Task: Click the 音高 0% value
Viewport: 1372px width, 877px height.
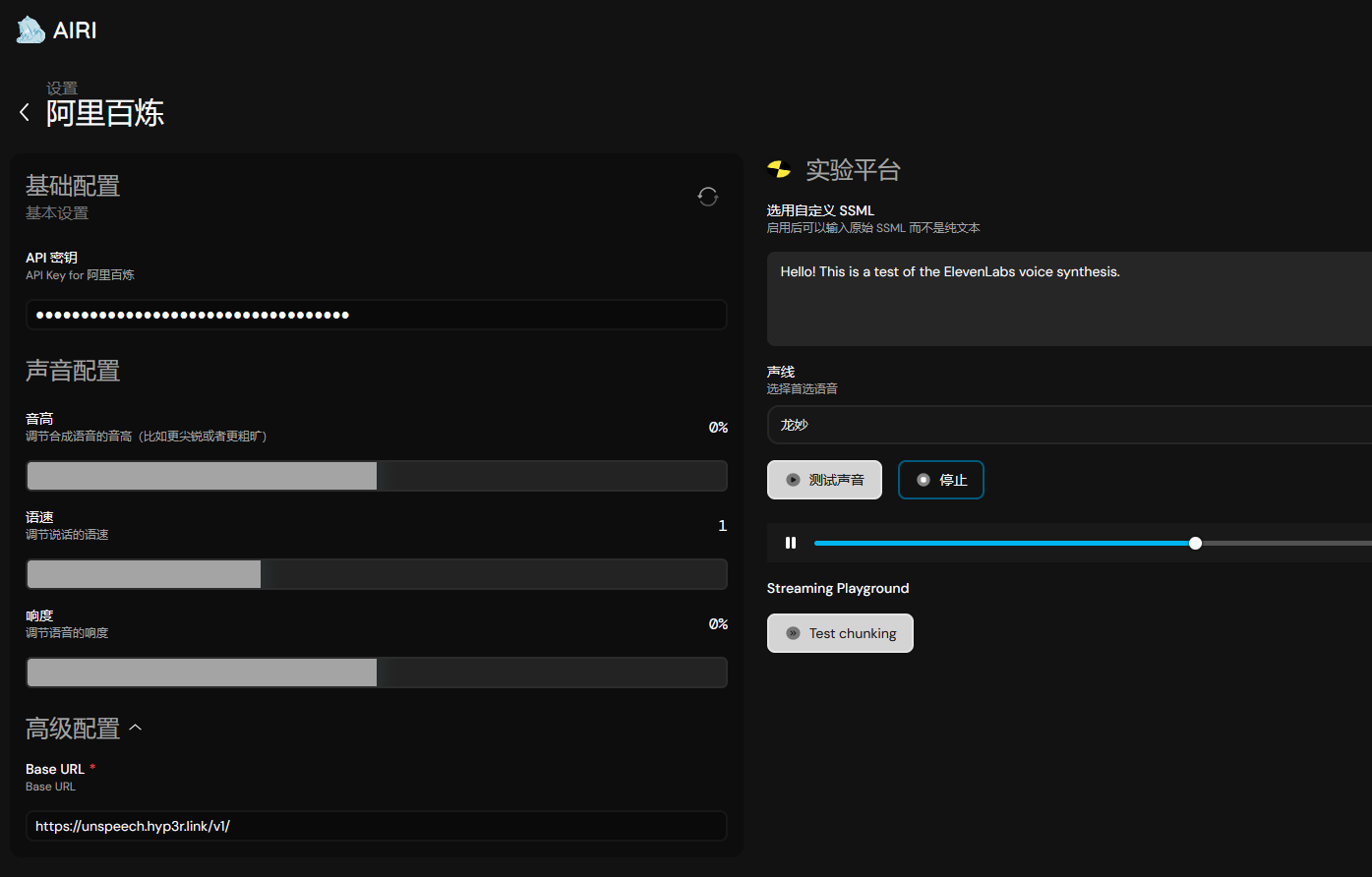Action: point(718,428)
